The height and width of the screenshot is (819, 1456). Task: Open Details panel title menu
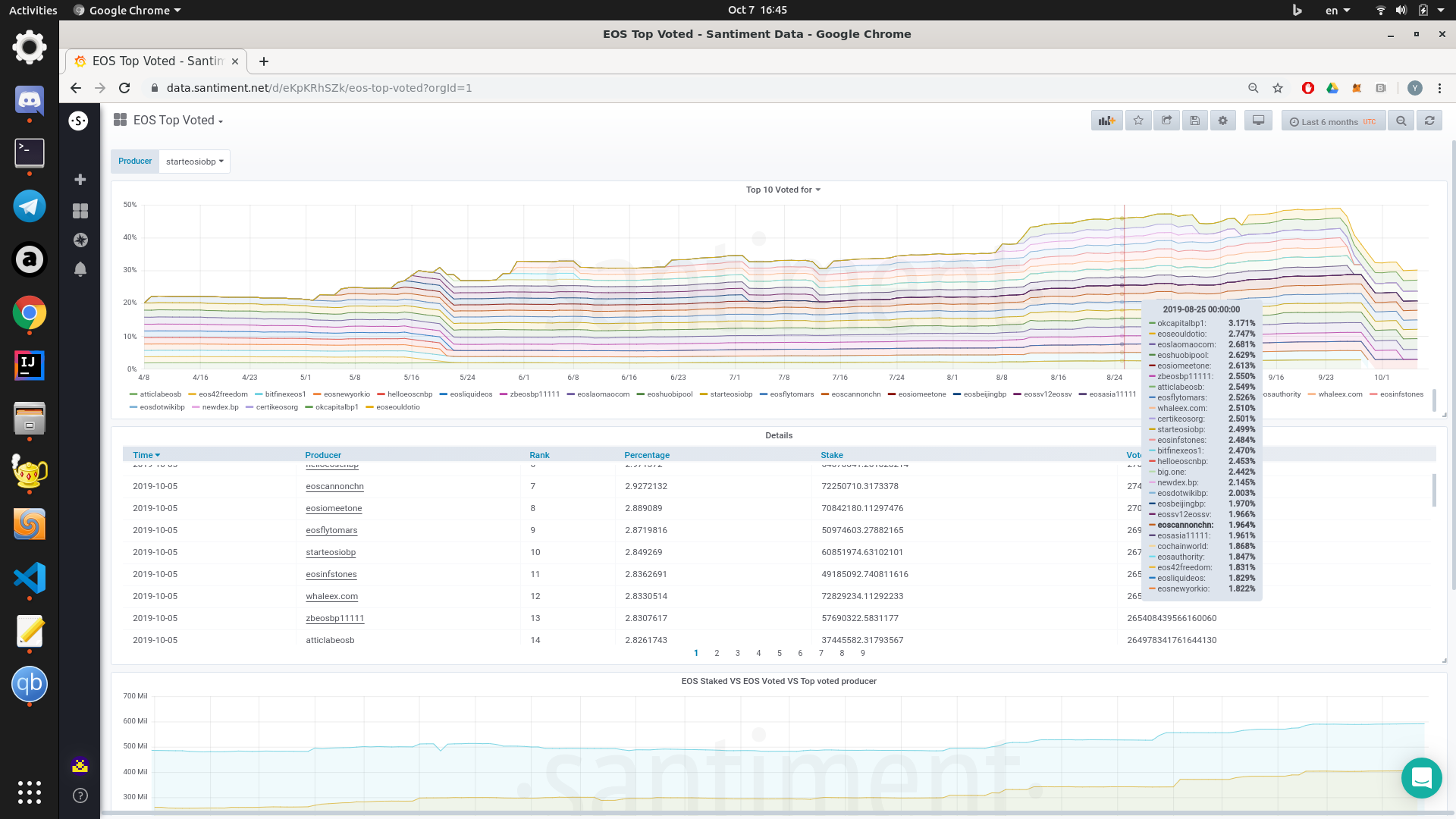(x=779, y=435)
